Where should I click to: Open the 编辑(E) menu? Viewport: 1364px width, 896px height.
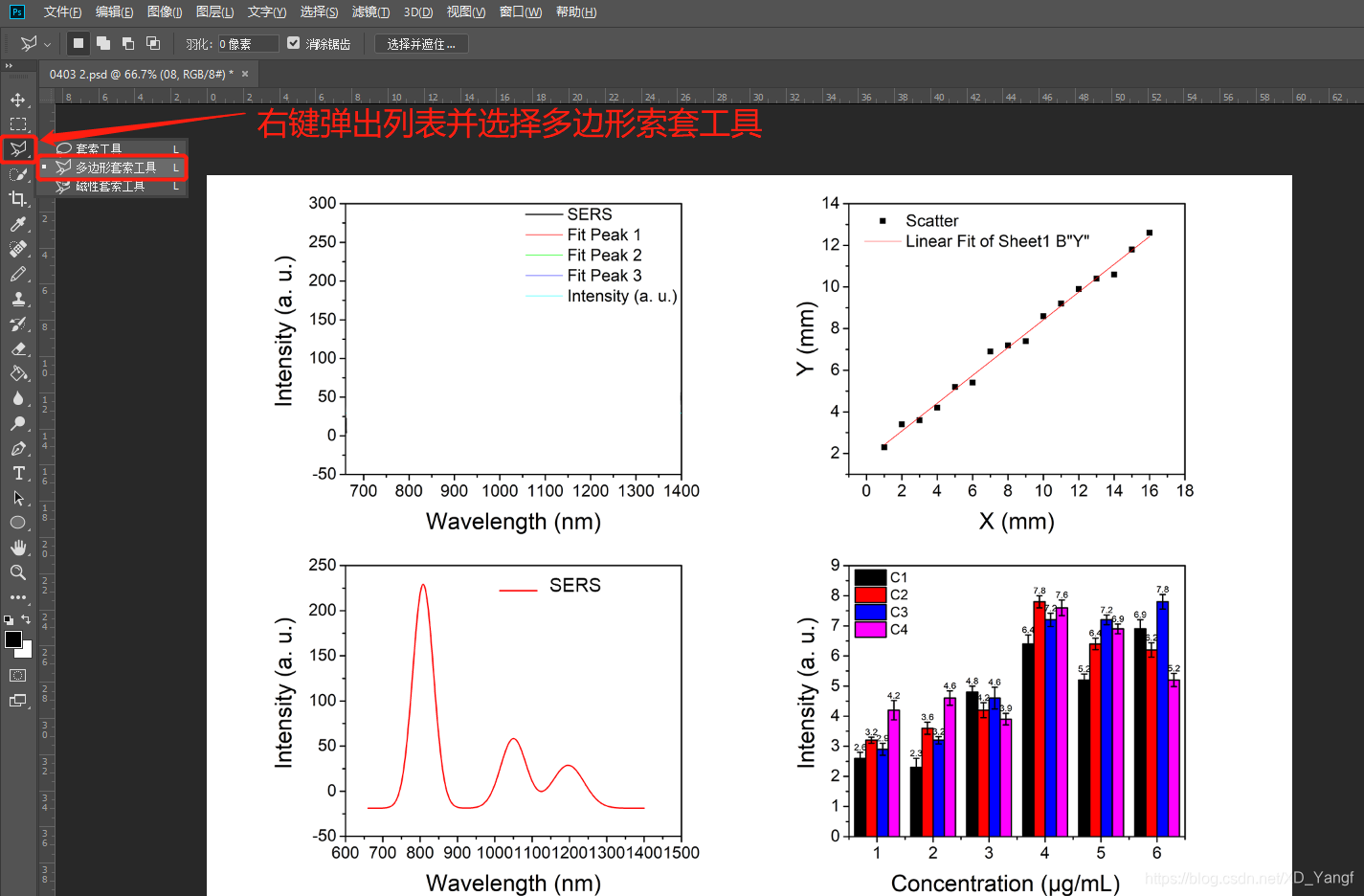coord(114,11)
